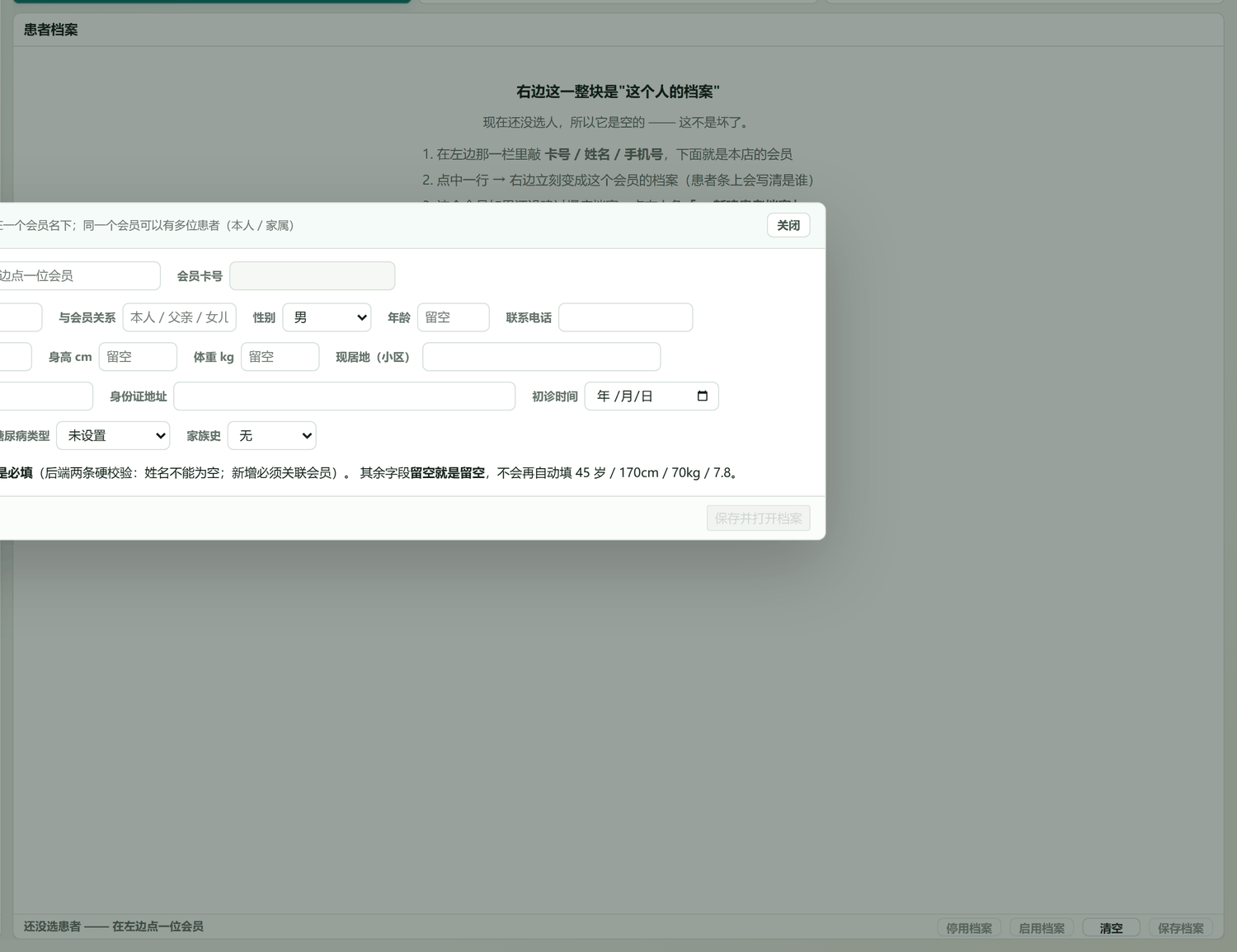
Task: Click the 会员卡号 label
Action: [x=200, y=276]
